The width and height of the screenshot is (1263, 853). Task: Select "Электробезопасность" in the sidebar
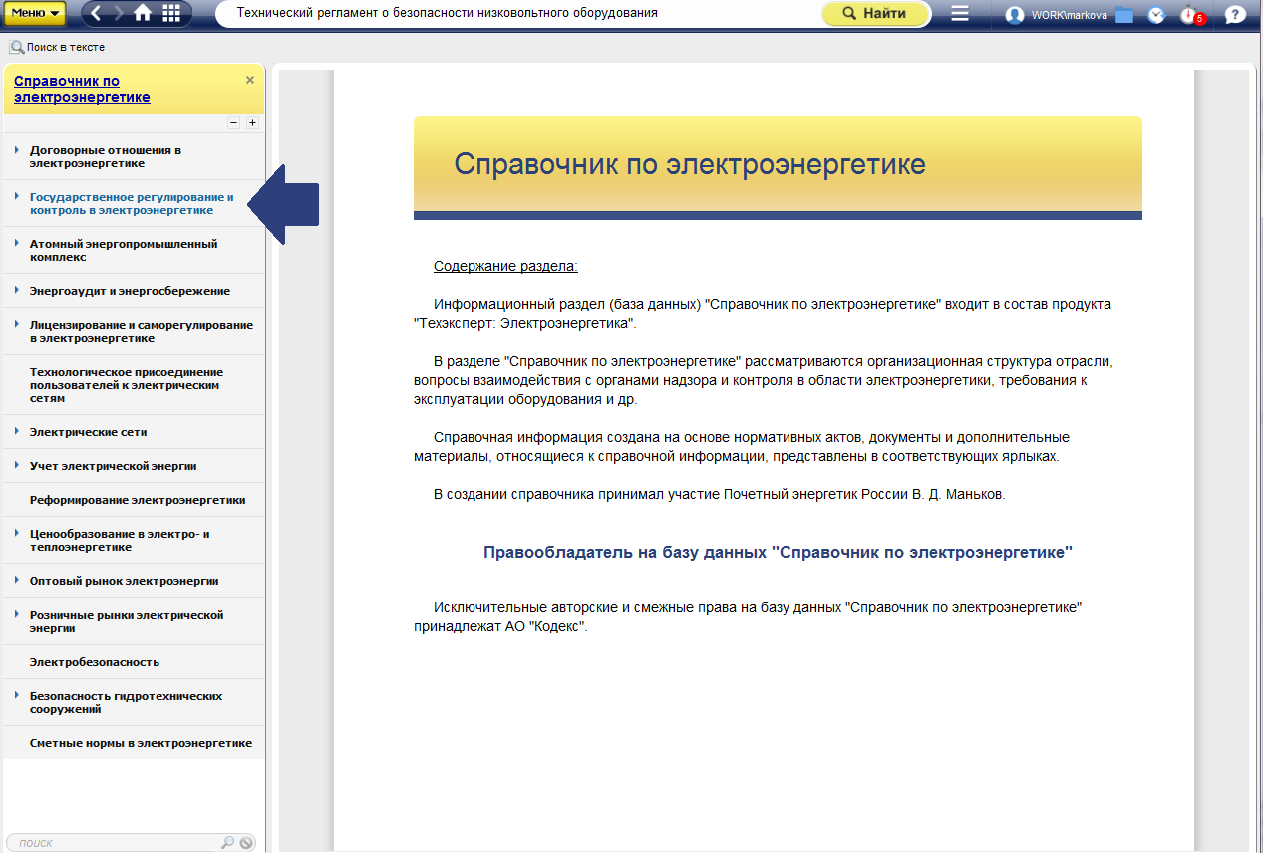click(x=94, y=662)
